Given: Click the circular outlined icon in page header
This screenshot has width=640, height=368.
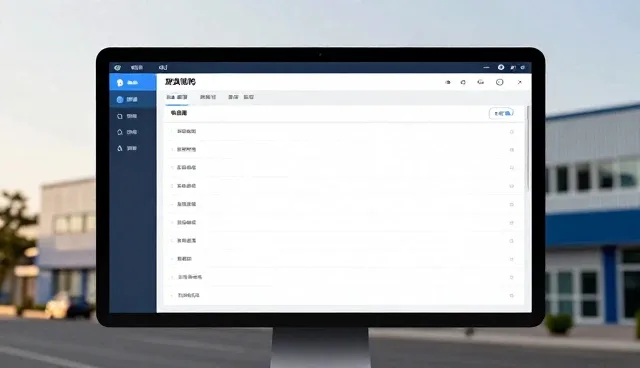Looking at the screenshot, I should pyautogui.click(x=500, y=82).
